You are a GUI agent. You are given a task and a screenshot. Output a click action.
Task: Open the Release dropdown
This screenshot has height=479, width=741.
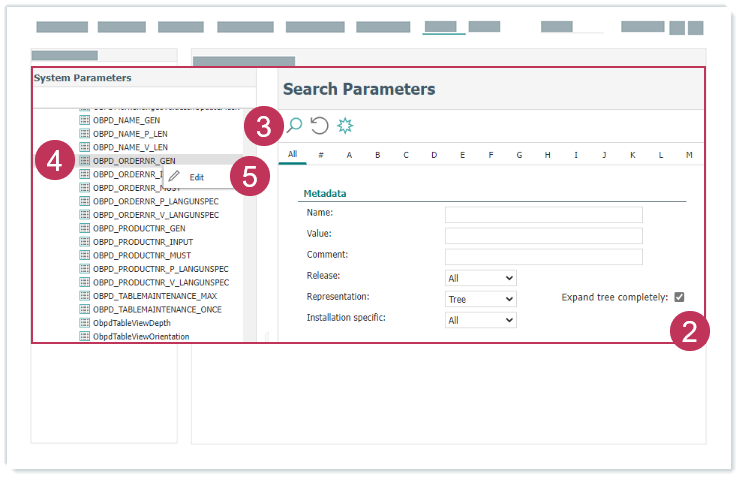(480, 278)
